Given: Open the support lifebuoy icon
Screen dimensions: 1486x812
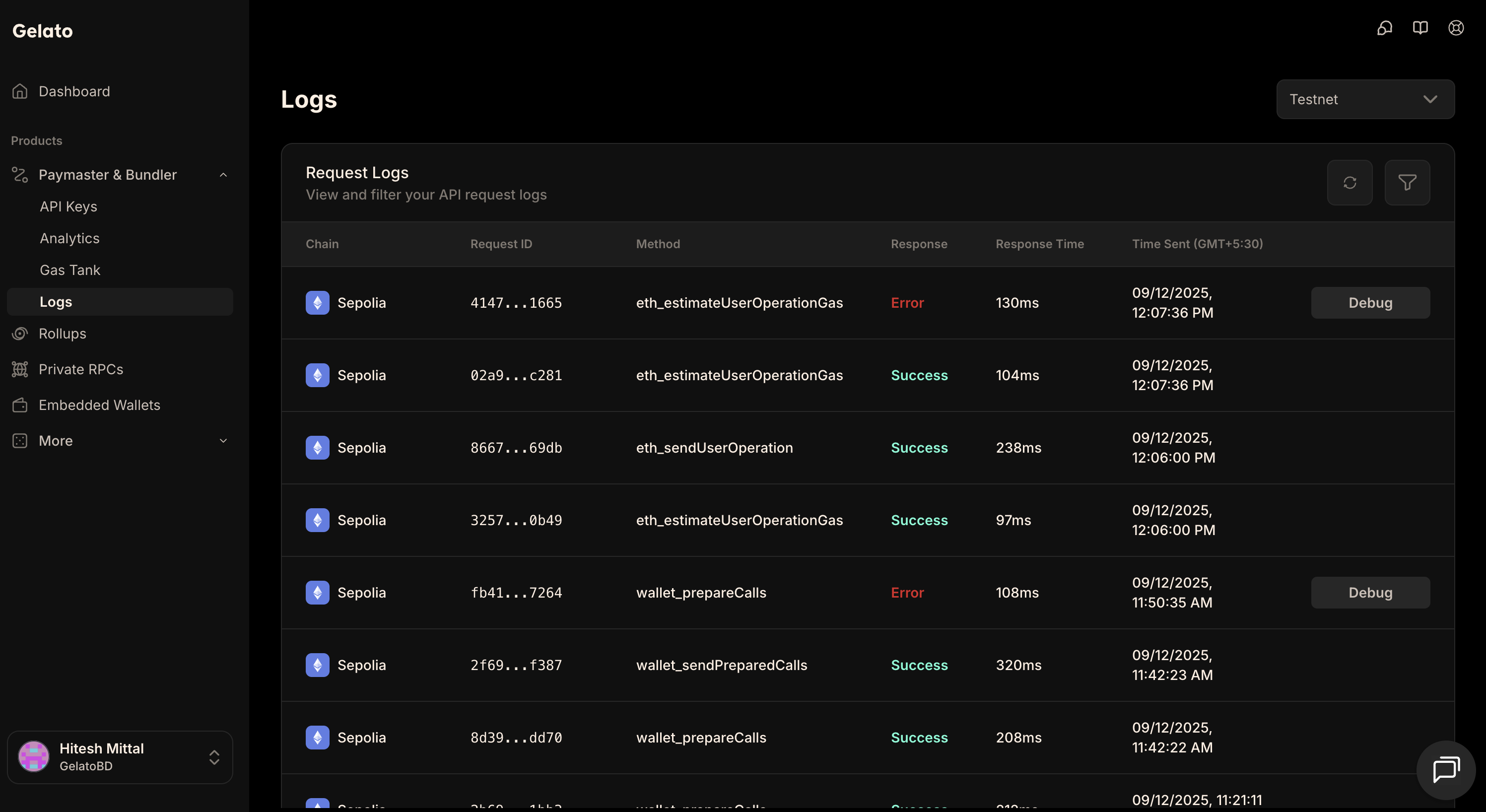Looking at the screenshot, I should [1456, 28].
